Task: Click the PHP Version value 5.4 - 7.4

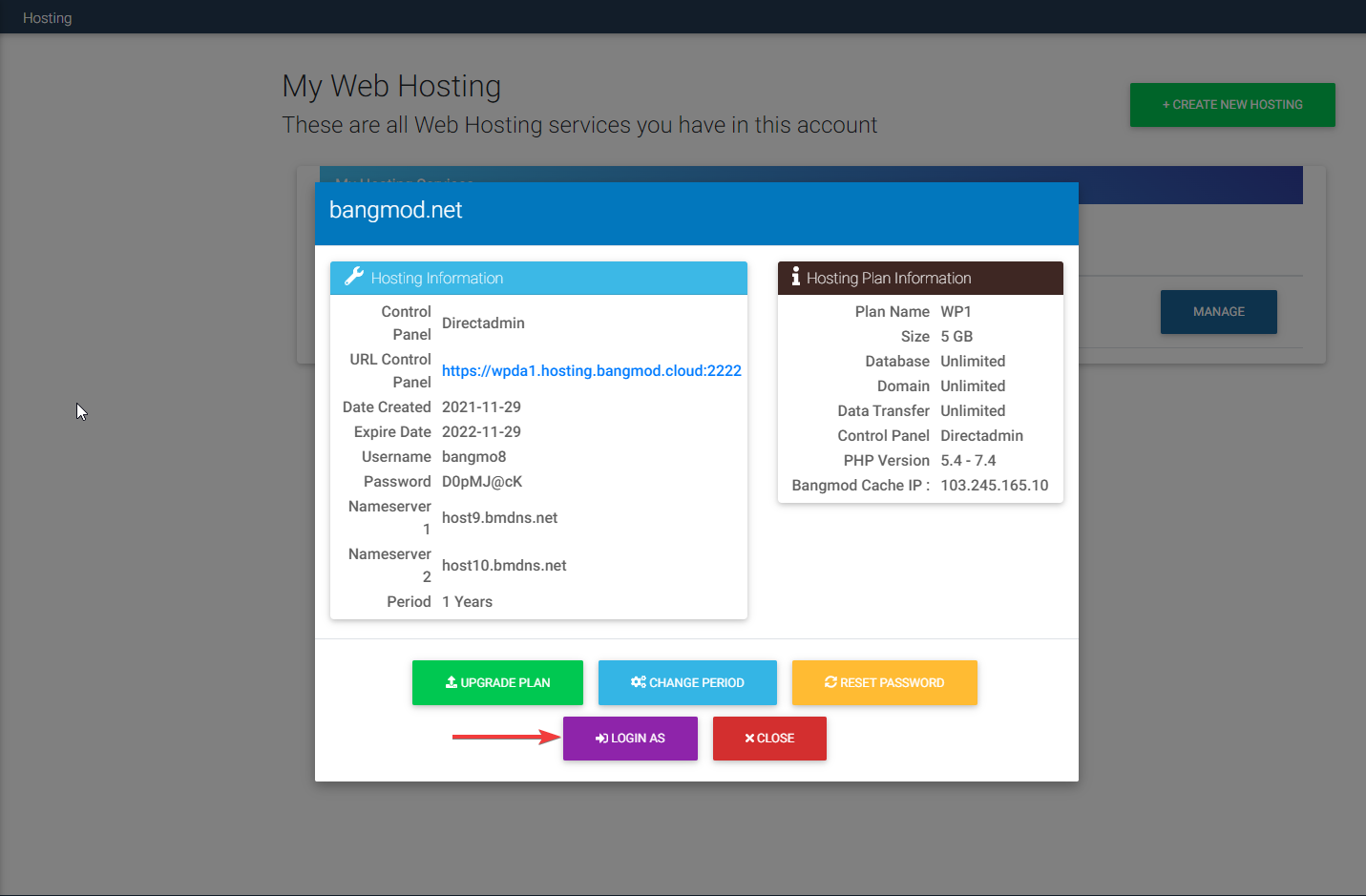Action: click(968, 461)
